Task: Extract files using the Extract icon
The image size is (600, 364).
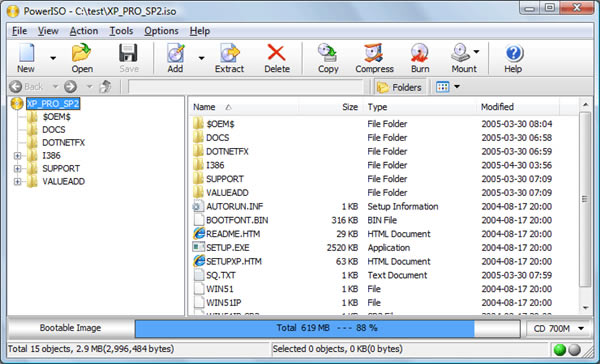Action: click(x=229, y=53)
